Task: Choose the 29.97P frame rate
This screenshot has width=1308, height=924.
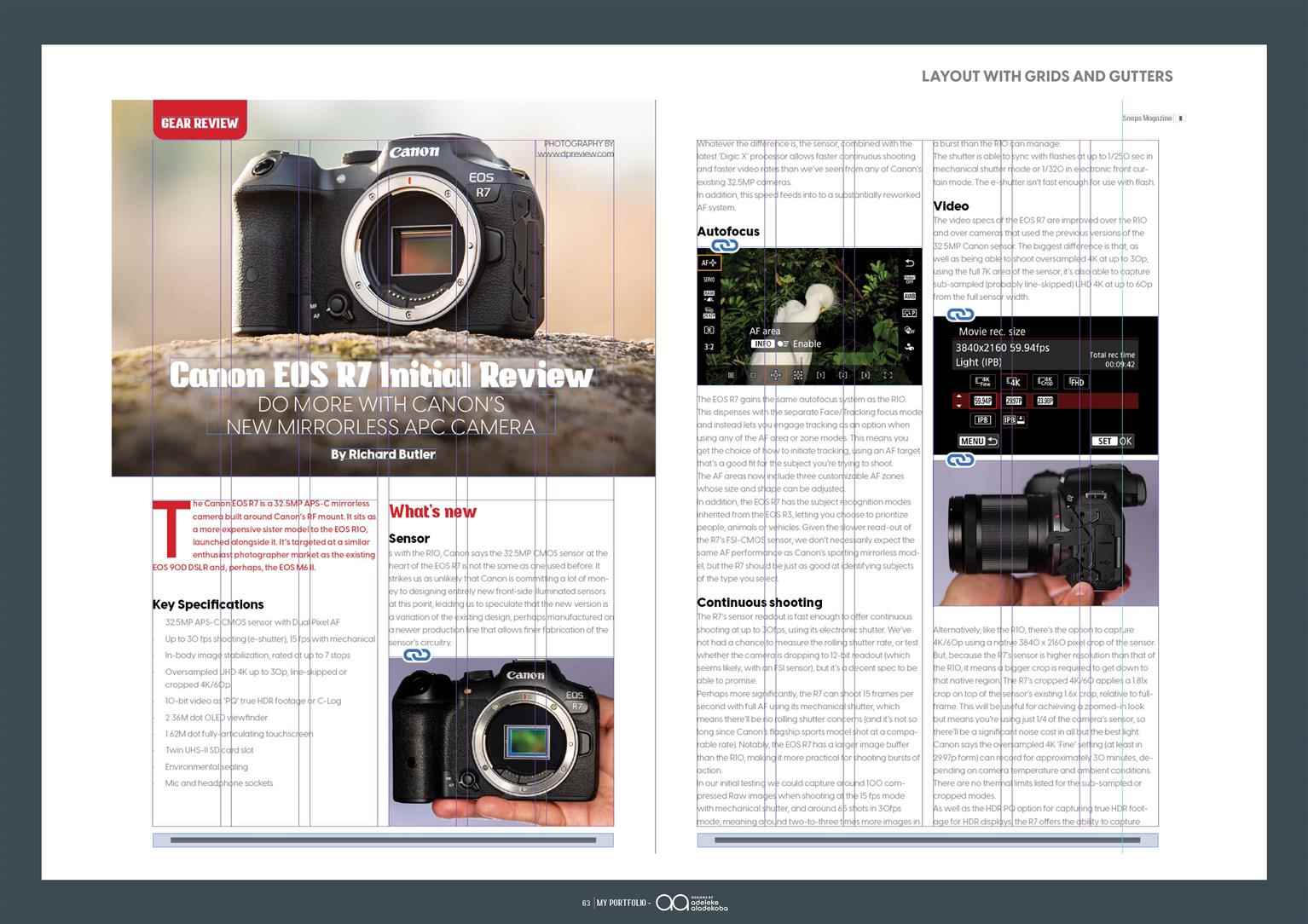Action: (x=1014, y=401)
